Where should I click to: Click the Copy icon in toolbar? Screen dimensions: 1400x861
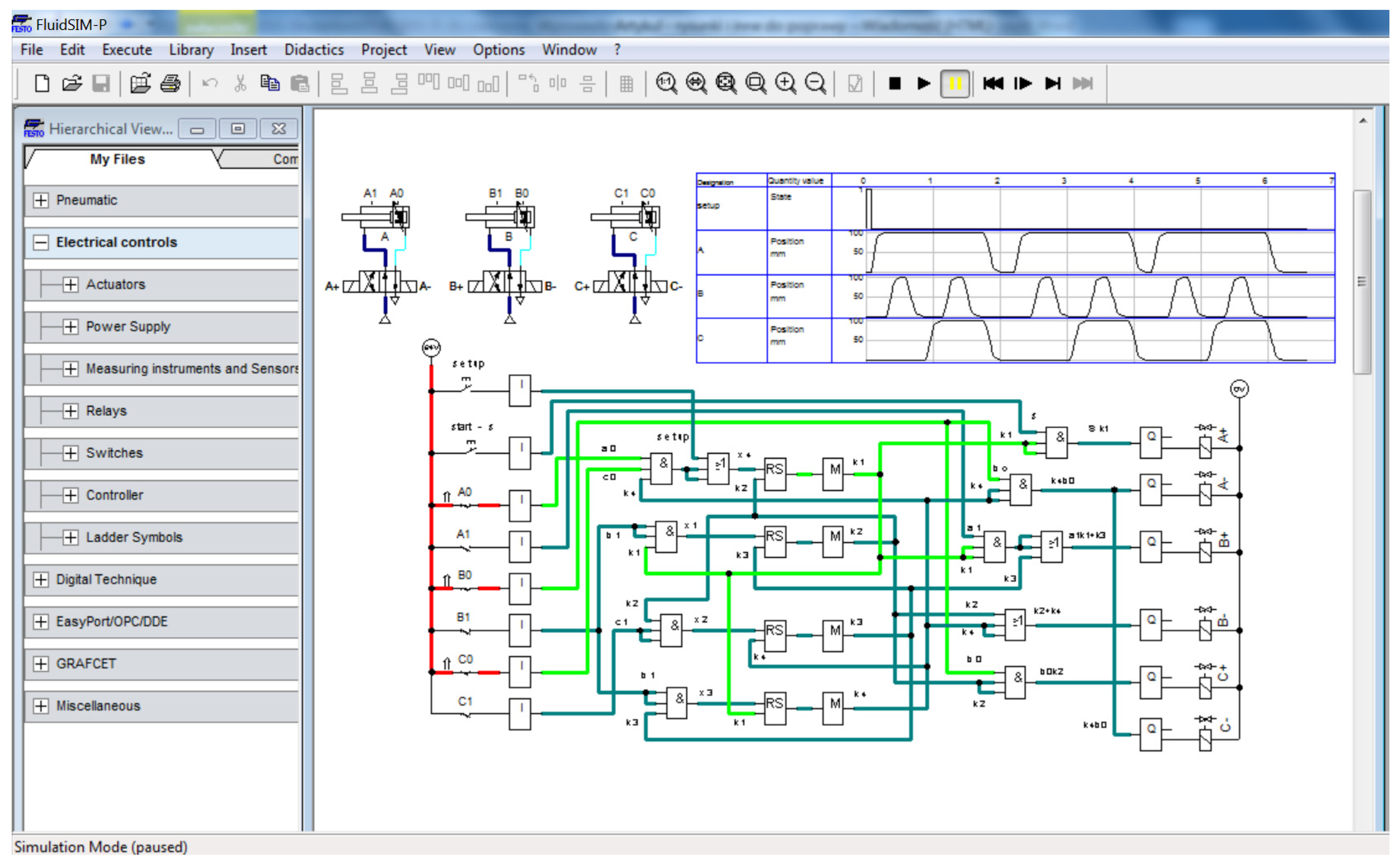point(270,84)
